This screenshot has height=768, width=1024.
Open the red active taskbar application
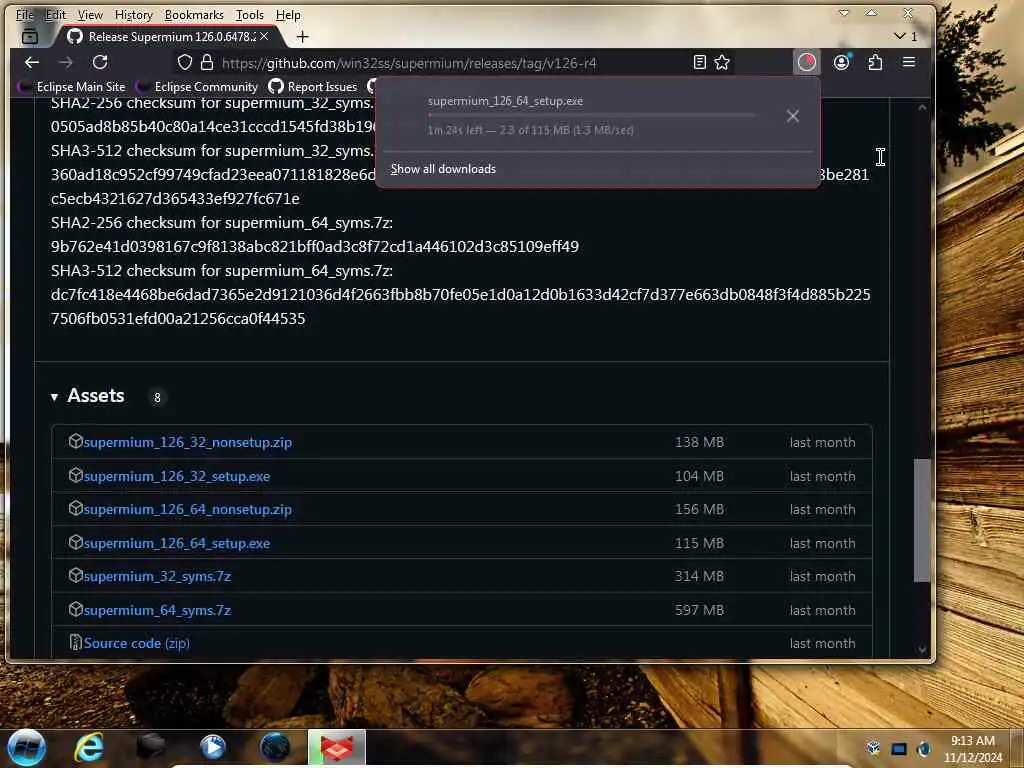tap(336, 748)
